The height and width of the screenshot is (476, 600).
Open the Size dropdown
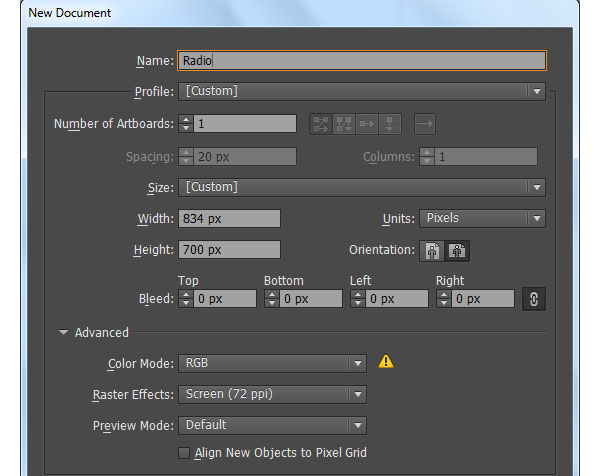(362, 187)
